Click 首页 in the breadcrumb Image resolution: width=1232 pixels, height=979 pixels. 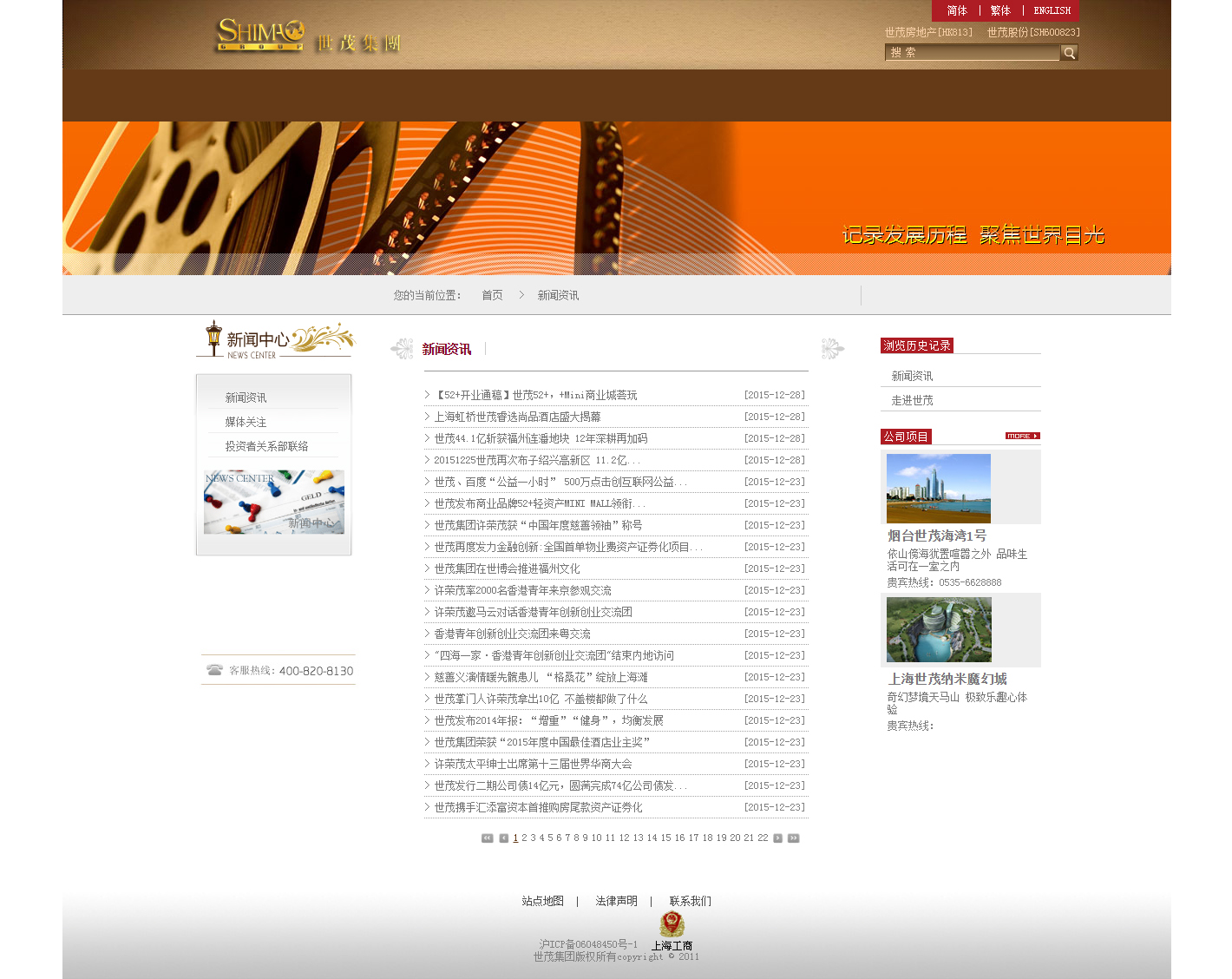[492, 295]
